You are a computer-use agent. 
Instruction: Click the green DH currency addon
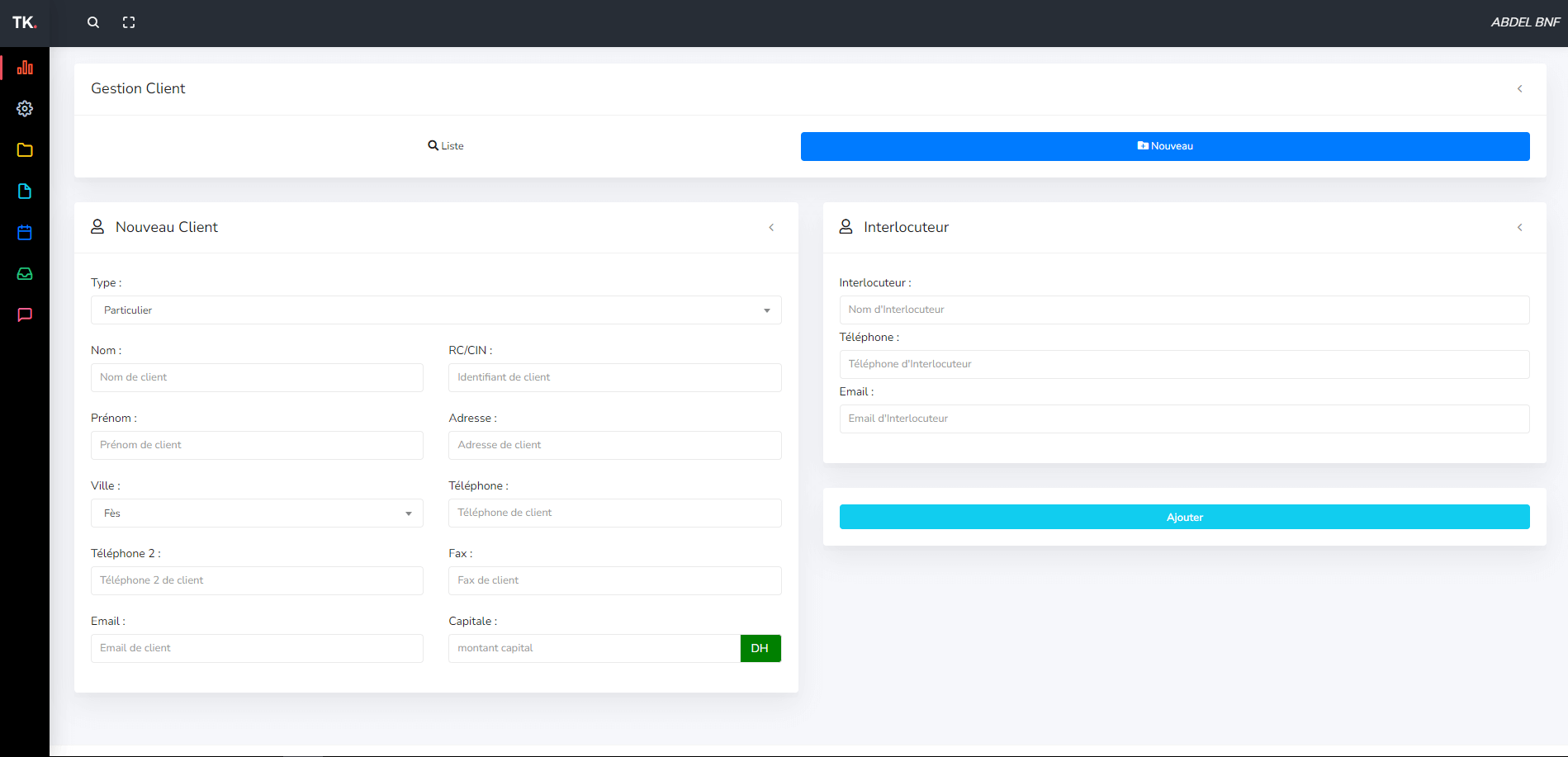[760, 648]
